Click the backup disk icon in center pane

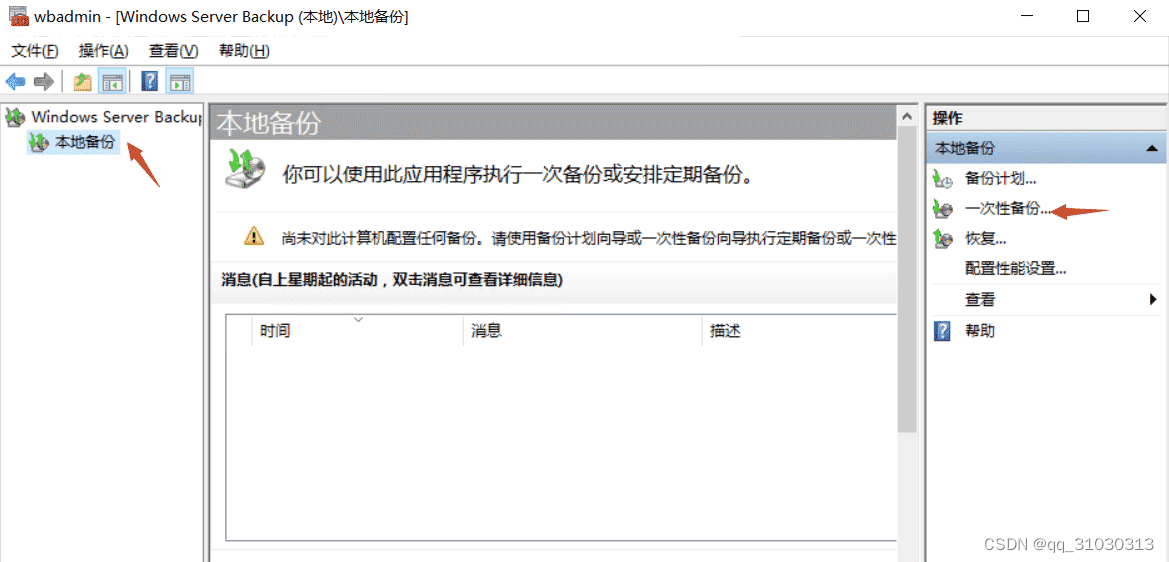click(x=245, y=168)
